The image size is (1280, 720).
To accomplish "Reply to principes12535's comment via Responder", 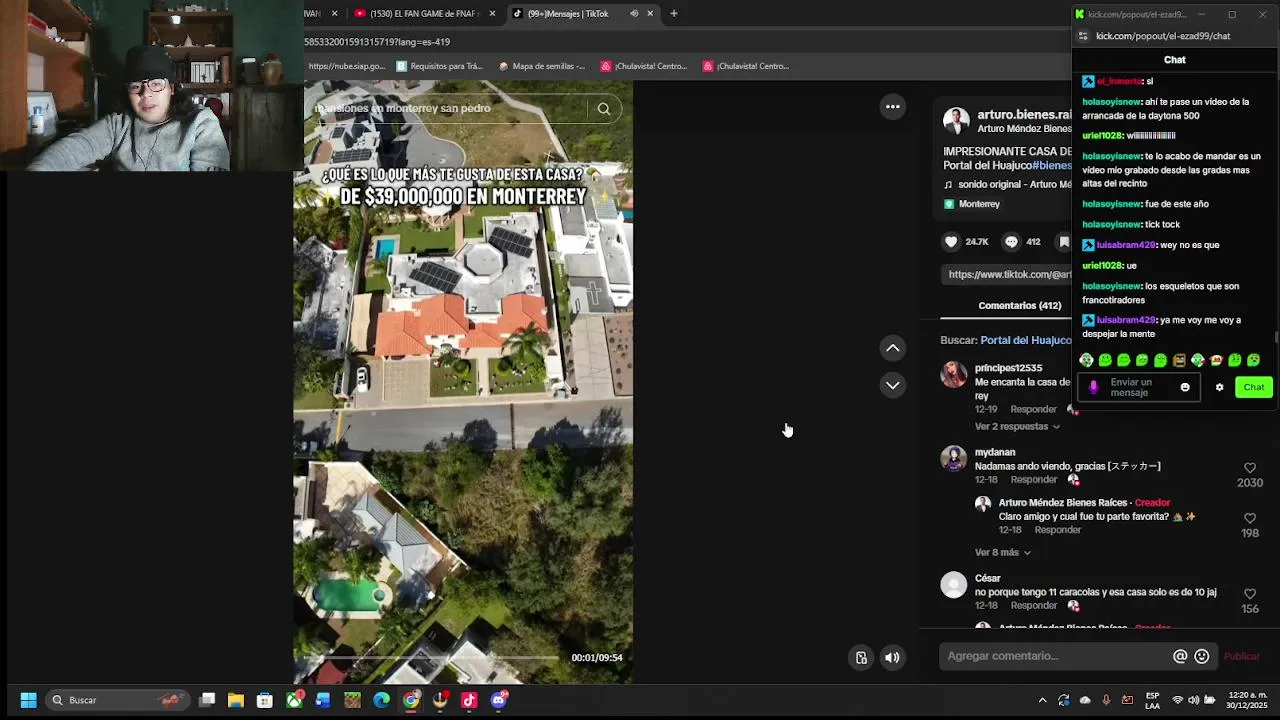I will (1033, 409).
